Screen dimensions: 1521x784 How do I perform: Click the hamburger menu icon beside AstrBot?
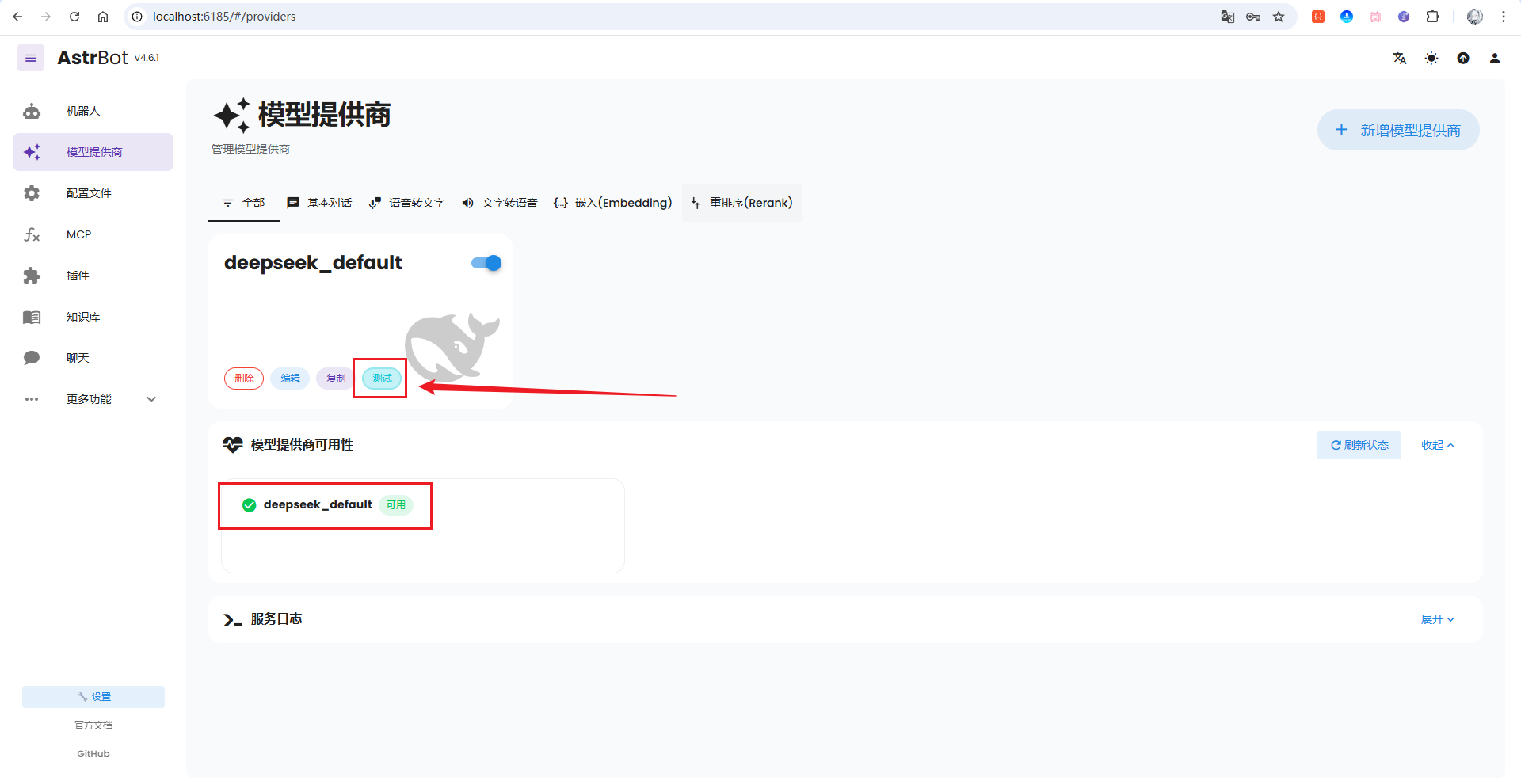pyautogui.click(x=31, y=58)
